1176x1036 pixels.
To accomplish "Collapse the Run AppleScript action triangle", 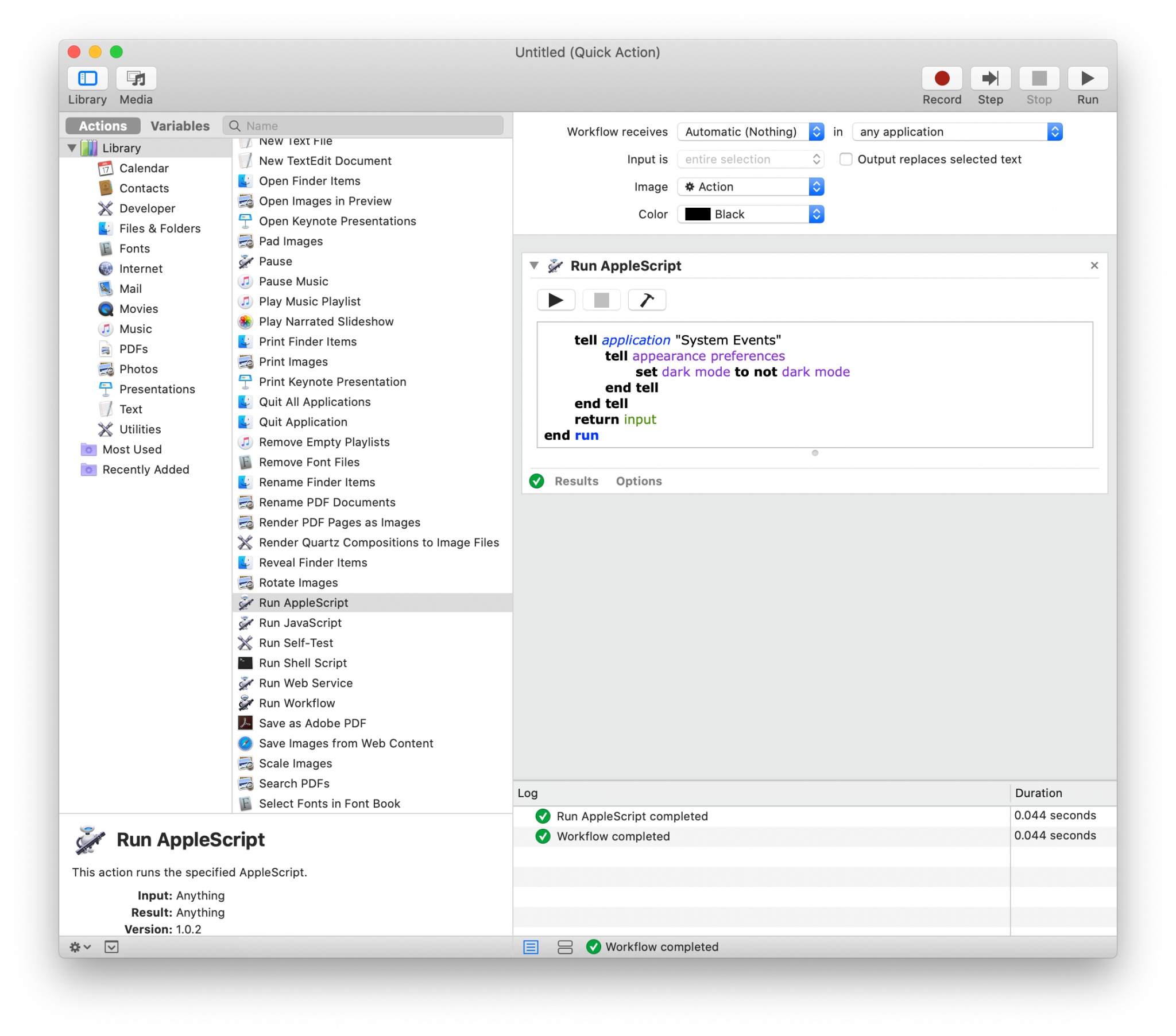I will tap(534, 265).
